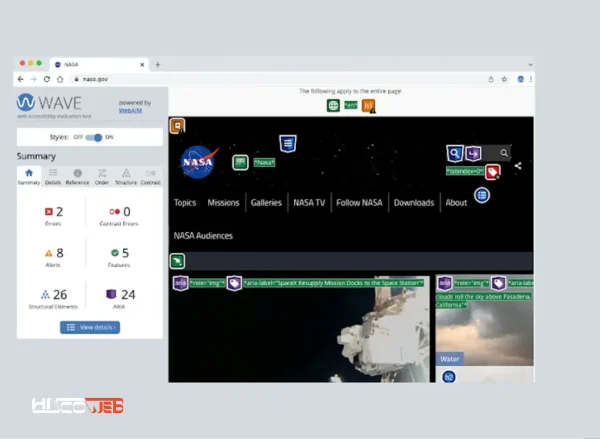Click the yellow Alerts triangle icon
600x439 pixels.
[x=49, y=253]
